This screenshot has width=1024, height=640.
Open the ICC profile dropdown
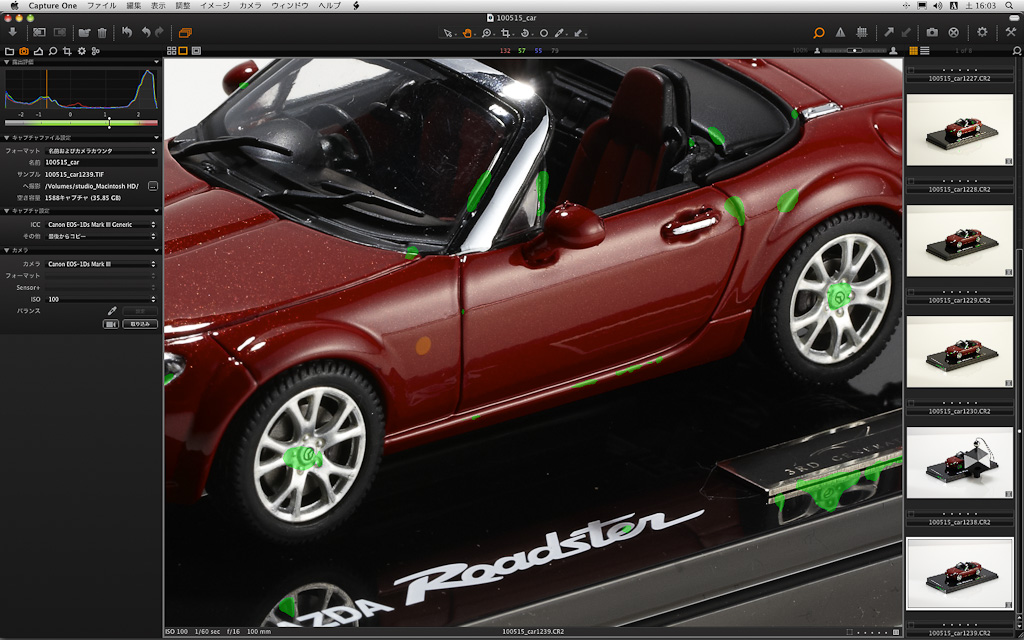100,225
